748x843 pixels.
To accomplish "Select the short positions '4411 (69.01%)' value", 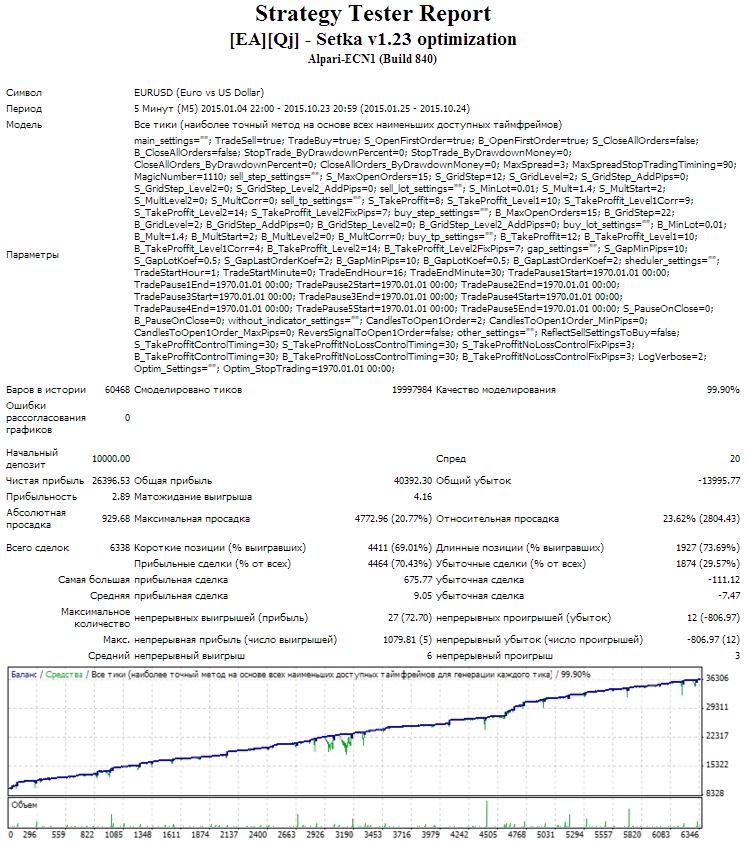I will click(400, 548).
